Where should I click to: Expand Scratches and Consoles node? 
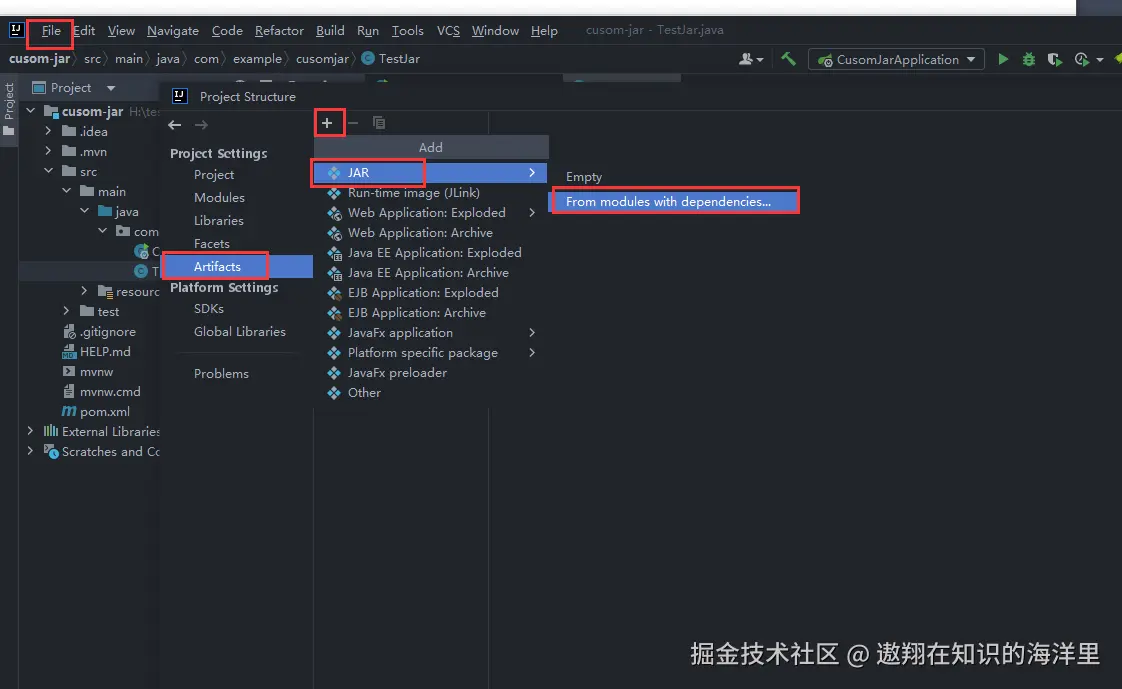pos(30,451)
